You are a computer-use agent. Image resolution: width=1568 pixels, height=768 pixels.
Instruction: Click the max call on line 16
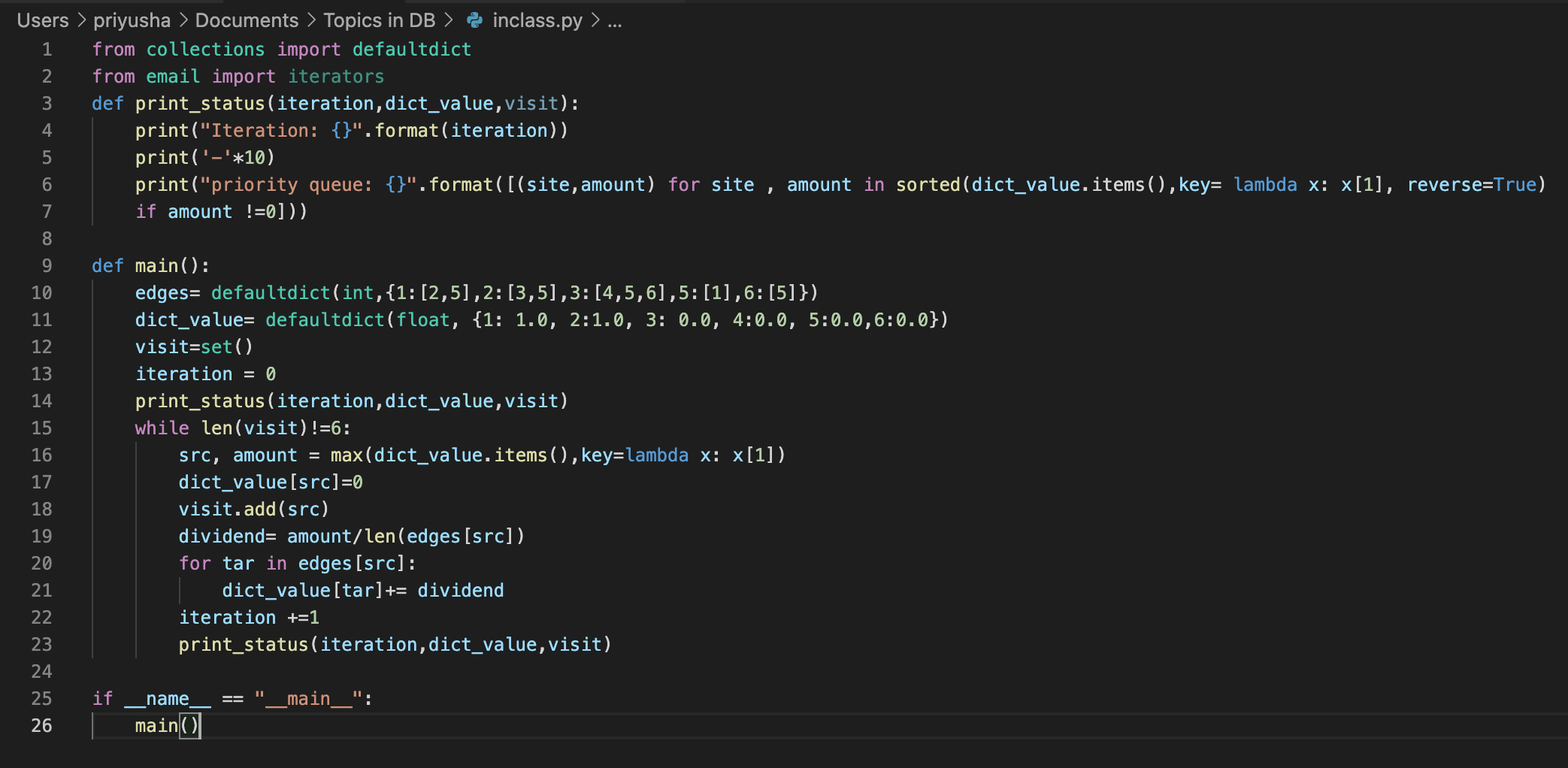[x=347, y=455]
